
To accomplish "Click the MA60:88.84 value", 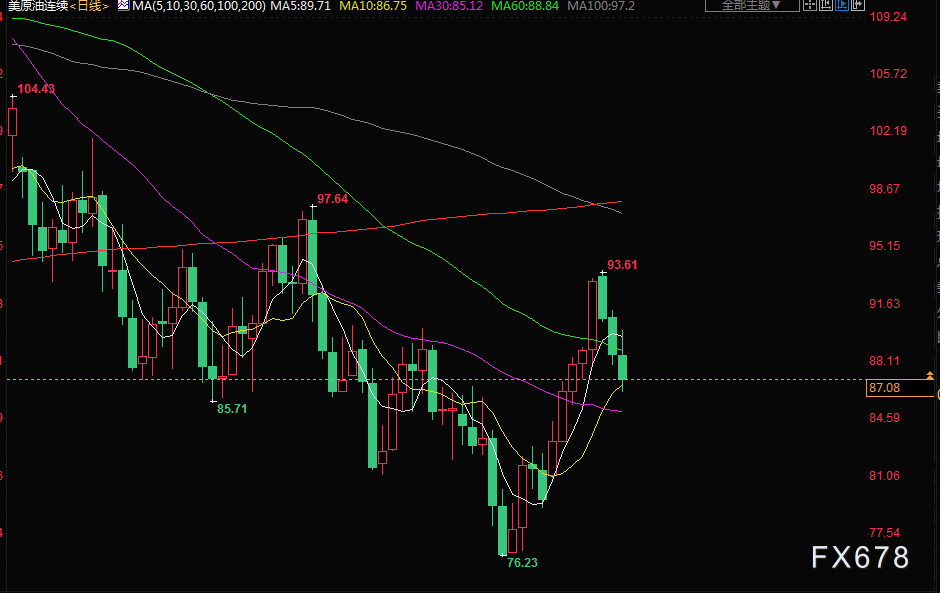I will [525, 6].
